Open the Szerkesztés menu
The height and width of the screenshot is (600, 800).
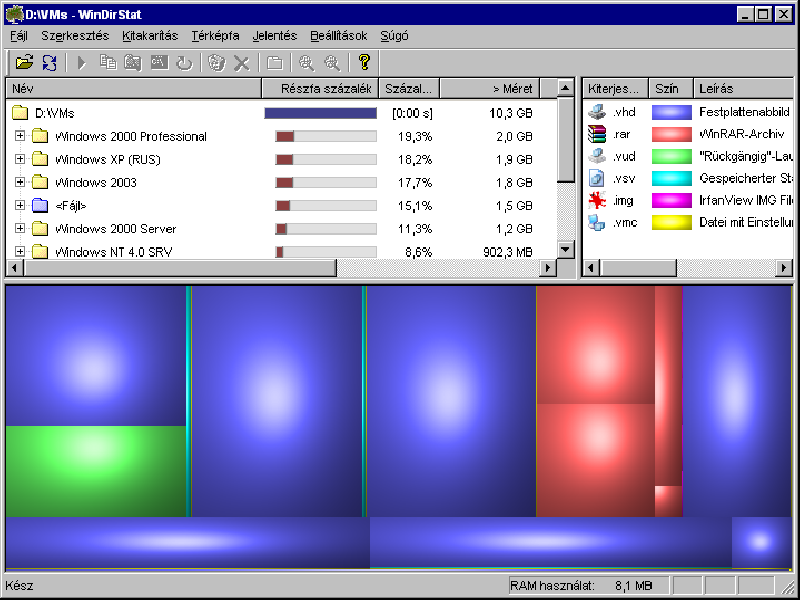(75, 36)
